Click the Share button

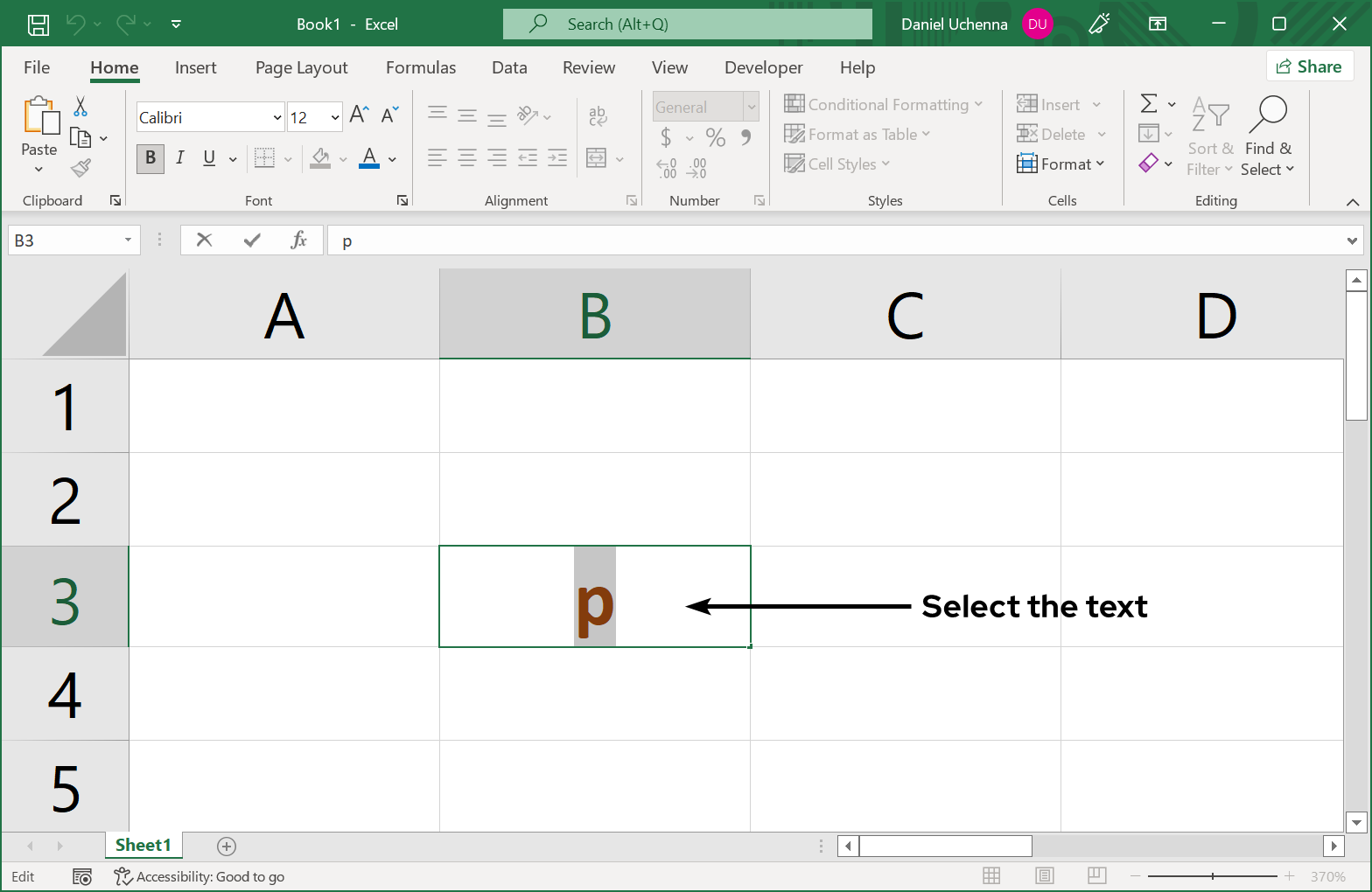1309,66
